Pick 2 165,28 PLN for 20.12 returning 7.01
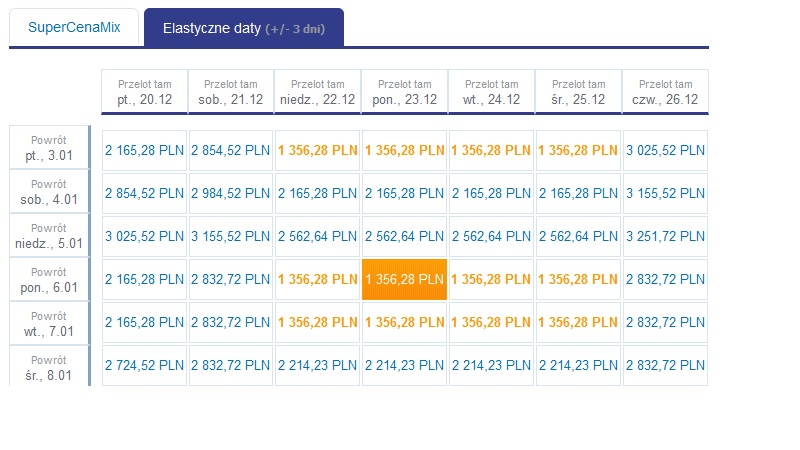 coord(144,322)
